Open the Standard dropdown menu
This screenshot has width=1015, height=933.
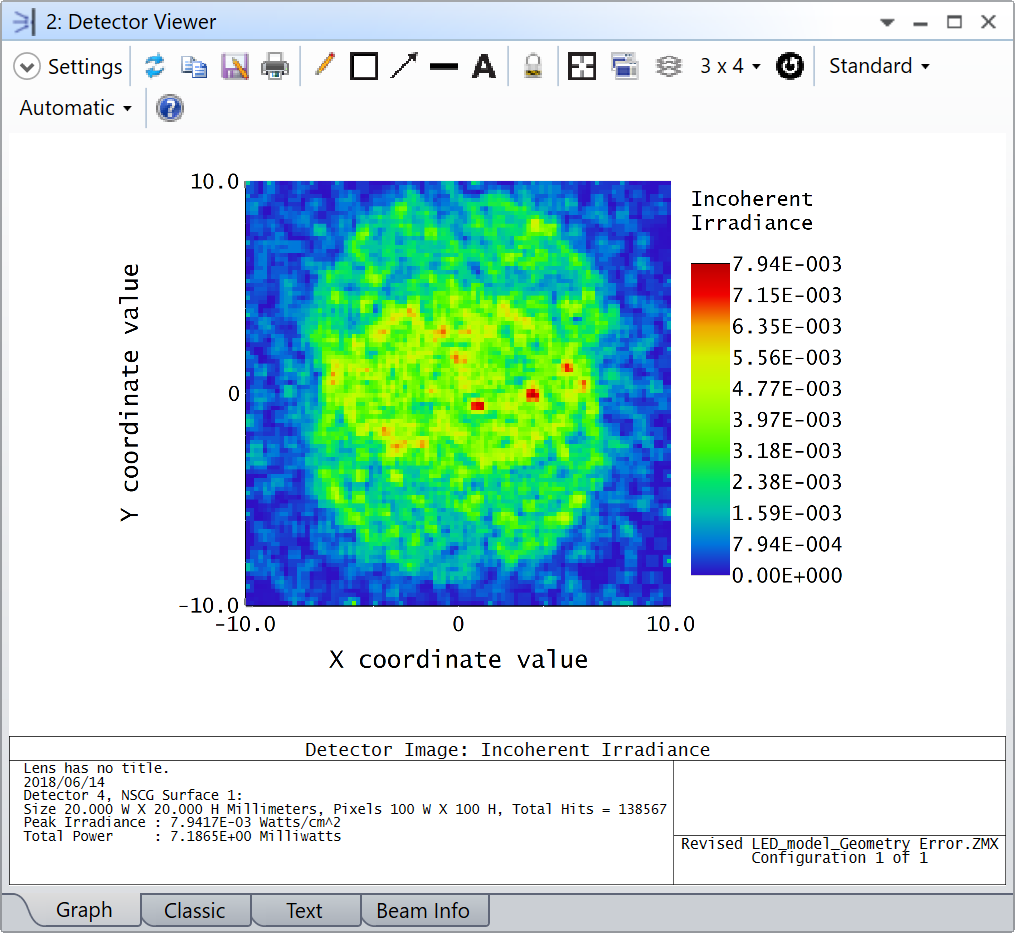coord(879,66)
